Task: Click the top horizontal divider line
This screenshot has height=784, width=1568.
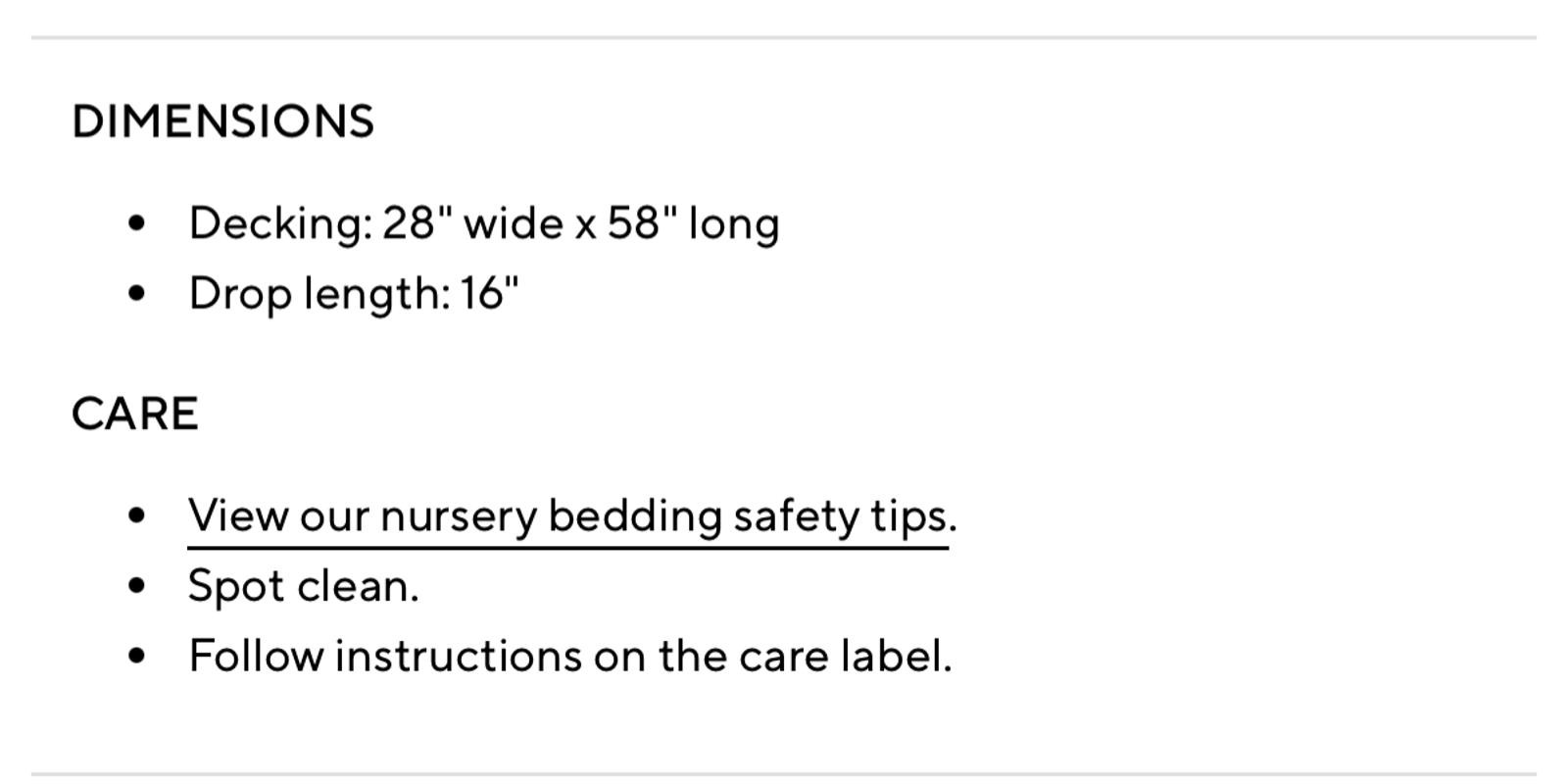Action: pyautogui.click(x=784, y=37)
